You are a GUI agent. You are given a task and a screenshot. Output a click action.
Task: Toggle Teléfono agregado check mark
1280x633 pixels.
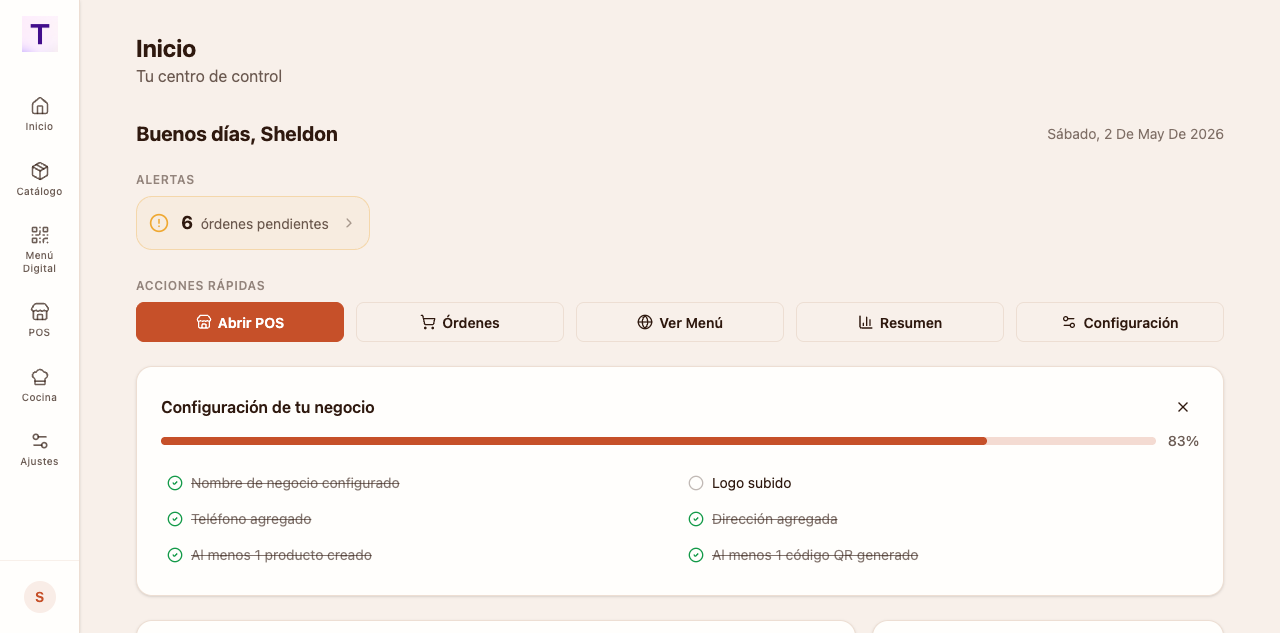[x=175, y=519]
